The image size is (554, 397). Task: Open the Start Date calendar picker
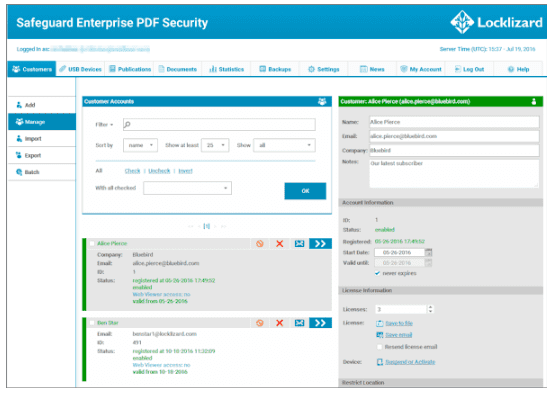pos(429,252)
